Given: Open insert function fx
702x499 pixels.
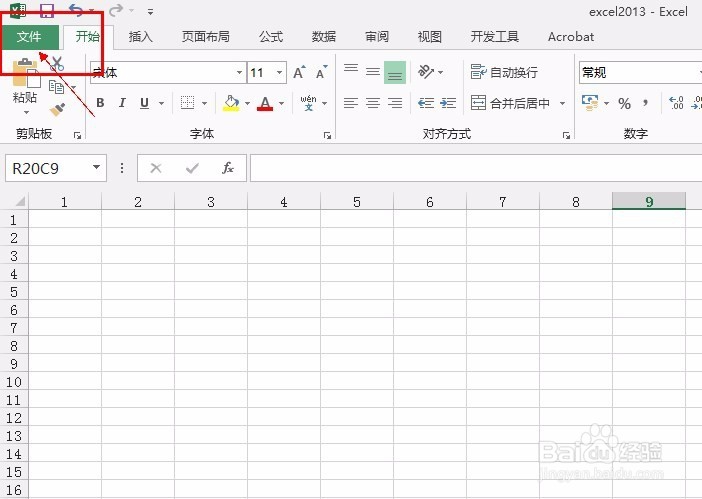Looking at the screenshot, I should [228, 168].
